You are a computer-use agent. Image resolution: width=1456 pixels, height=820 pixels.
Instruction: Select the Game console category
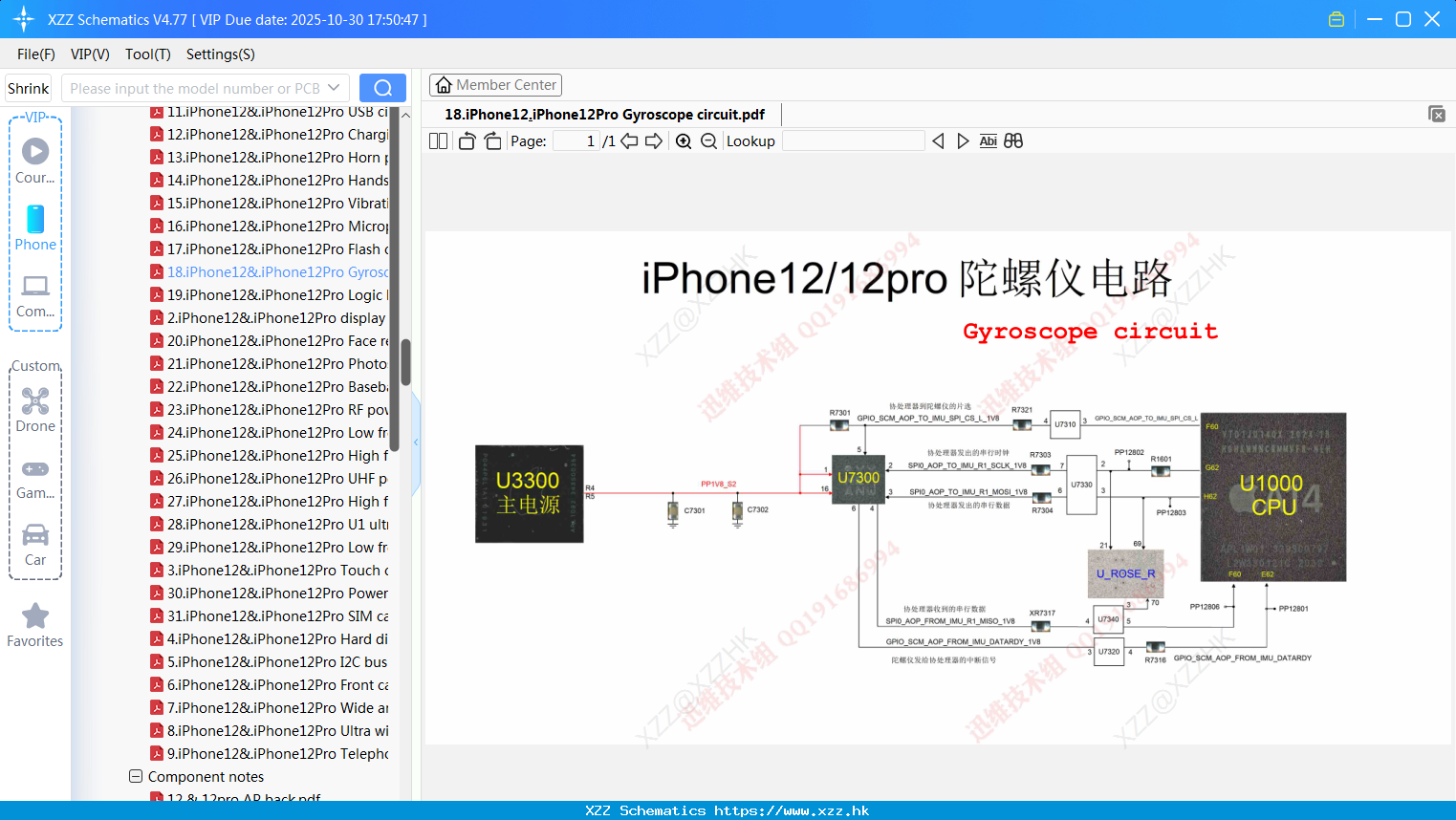pyautogui.click(x=35, y=479)
